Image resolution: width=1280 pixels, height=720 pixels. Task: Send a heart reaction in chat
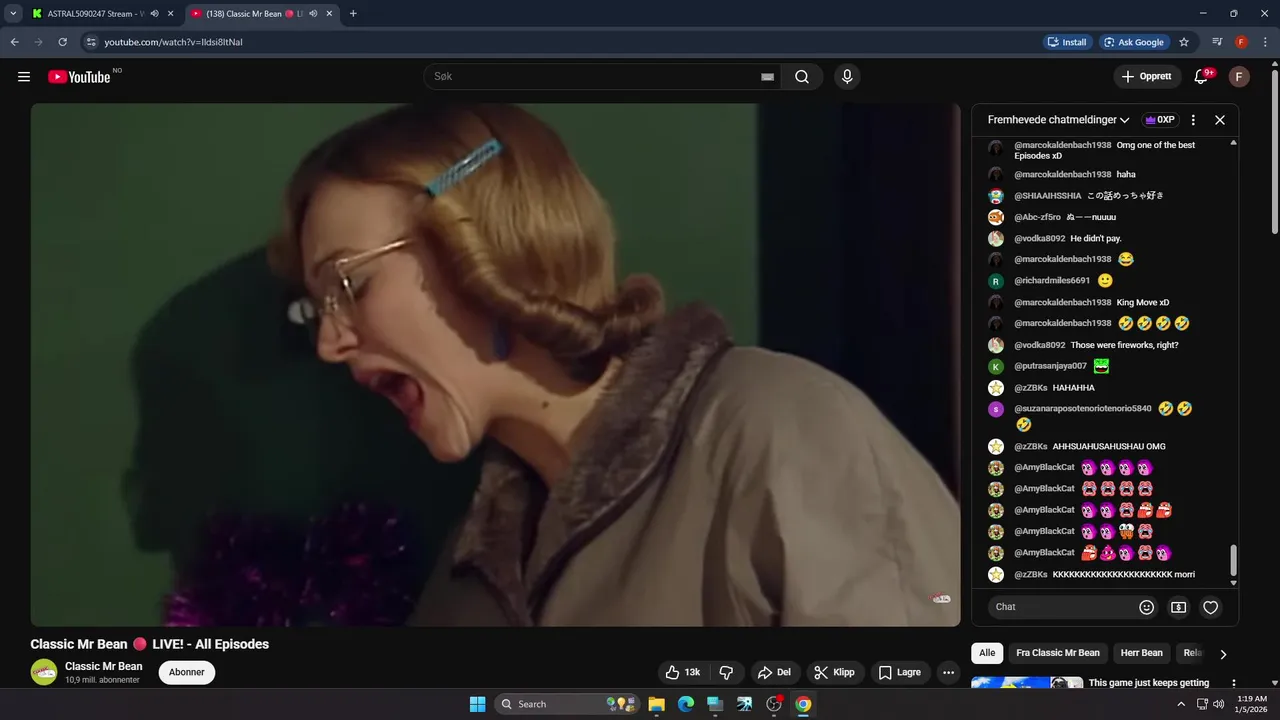coord(1210,607)
